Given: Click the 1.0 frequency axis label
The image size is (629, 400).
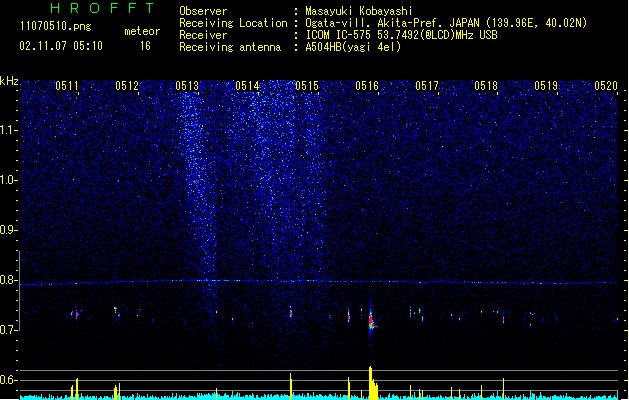Looking at the screenshot, I should [x=8, y=180].
